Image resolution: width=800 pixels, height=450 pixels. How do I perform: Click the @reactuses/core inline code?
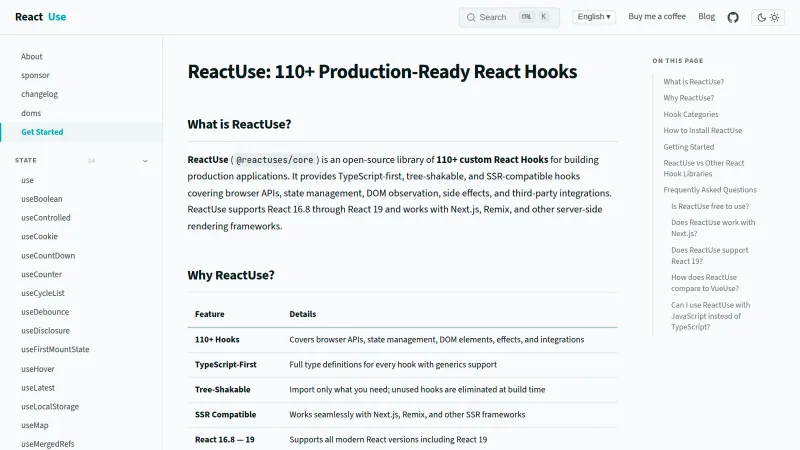pyautogui.click(x=274, y=160)
